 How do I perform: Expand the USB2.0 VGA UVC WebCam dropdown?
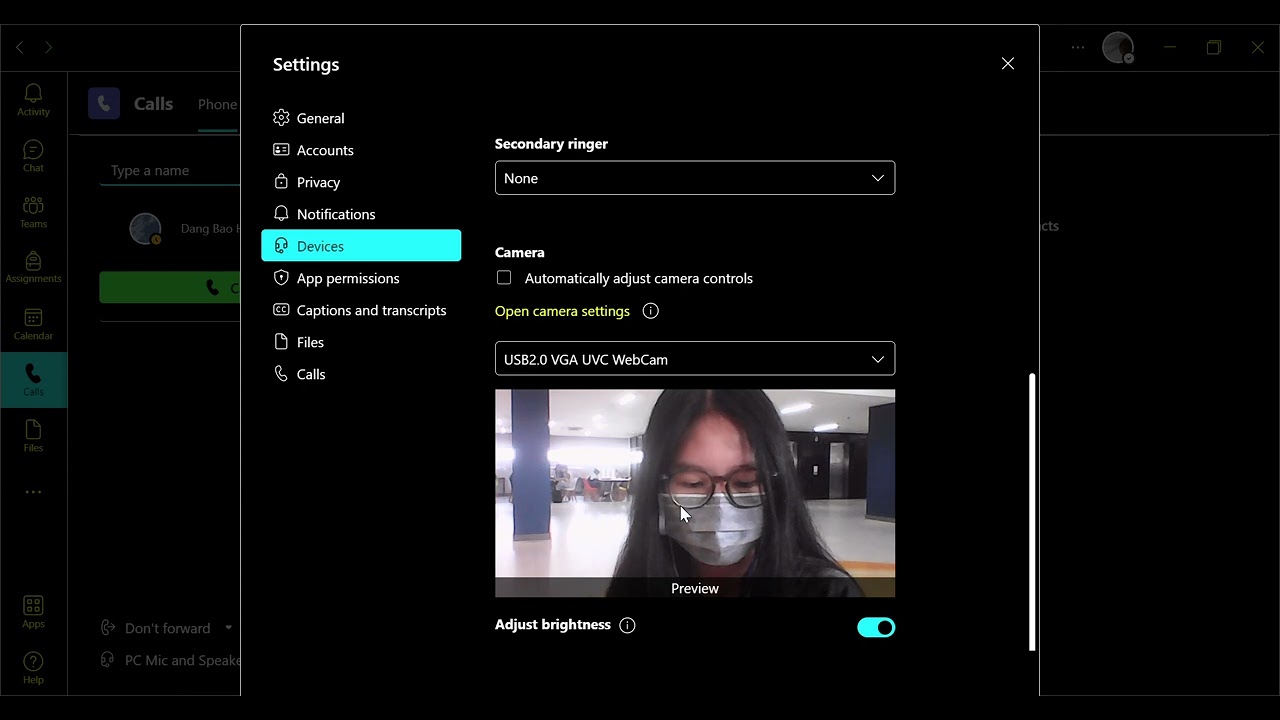coord(695,359)
